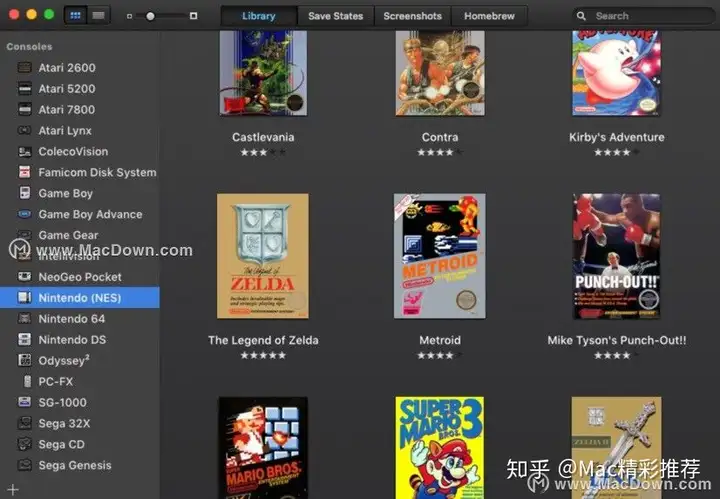Open the Homebrew tab
The image size is (720, 499).
coord(489,16)
